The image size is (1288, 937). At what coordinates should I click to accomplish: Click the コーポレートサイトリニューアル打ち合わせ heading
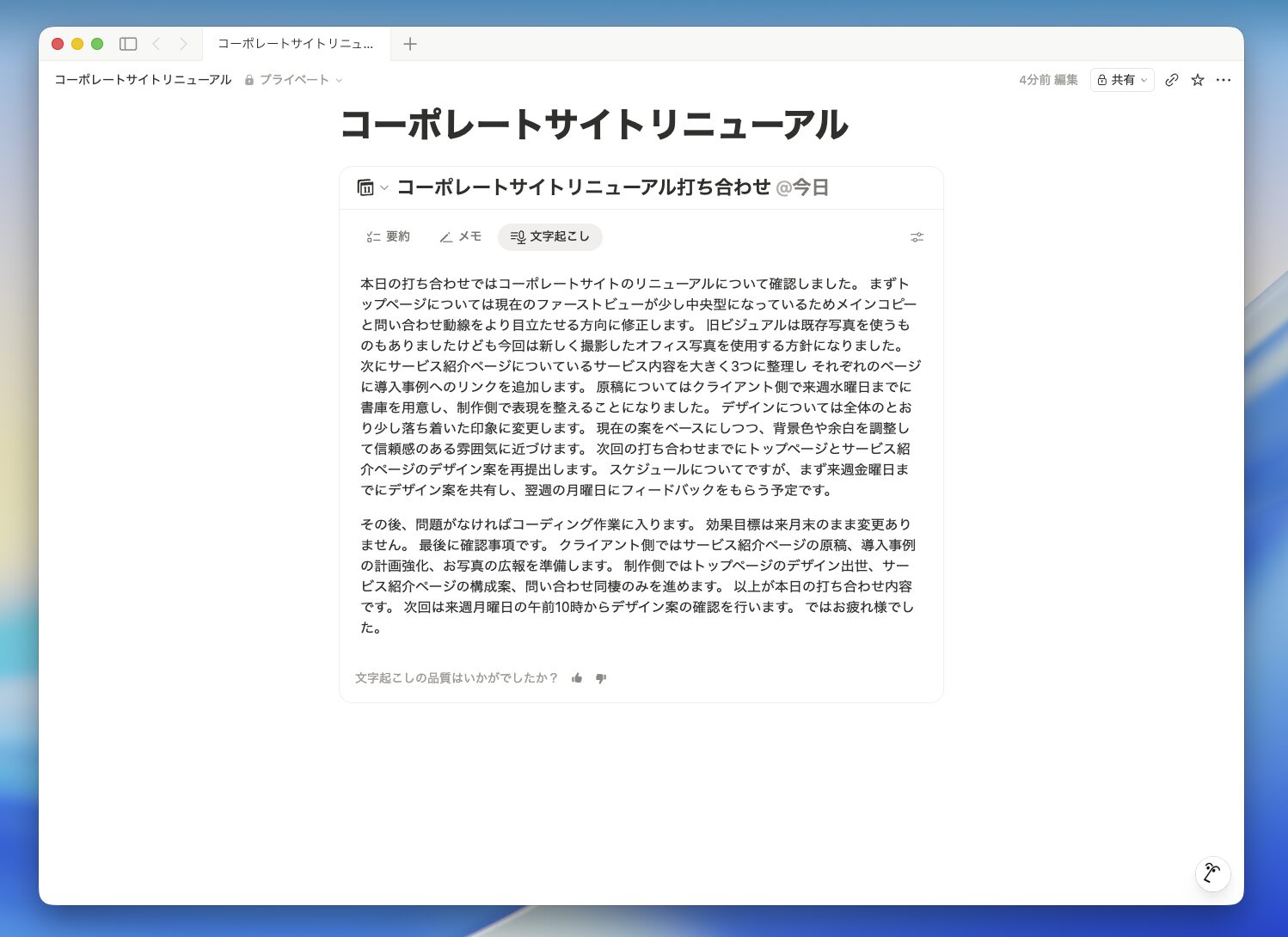point(584,187)
